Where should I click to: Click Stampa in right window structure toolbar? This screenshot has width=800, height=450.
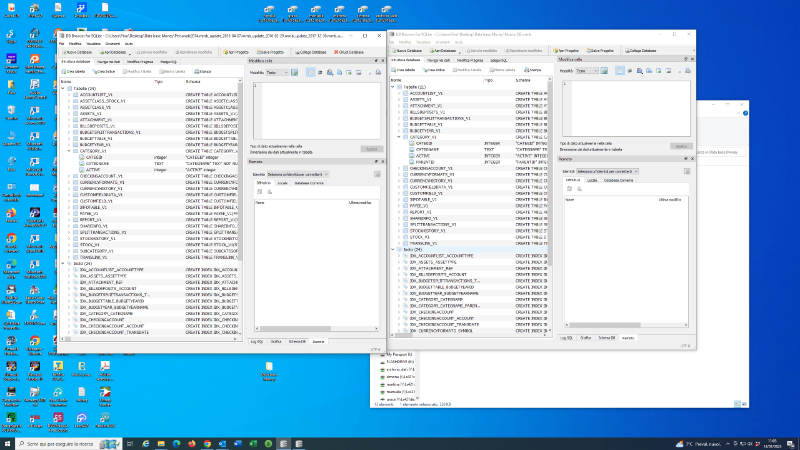533,70
